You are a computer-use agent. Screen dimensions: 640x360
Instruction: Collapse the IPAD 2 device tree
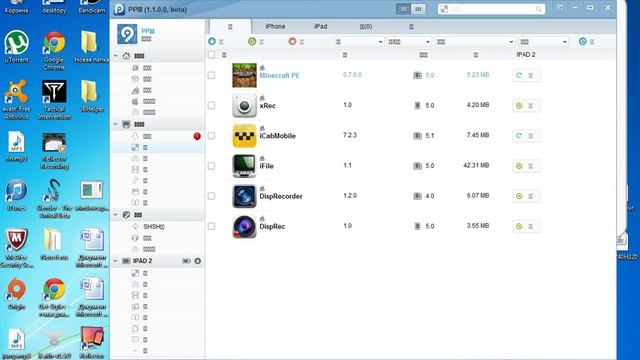pos(116,261)
